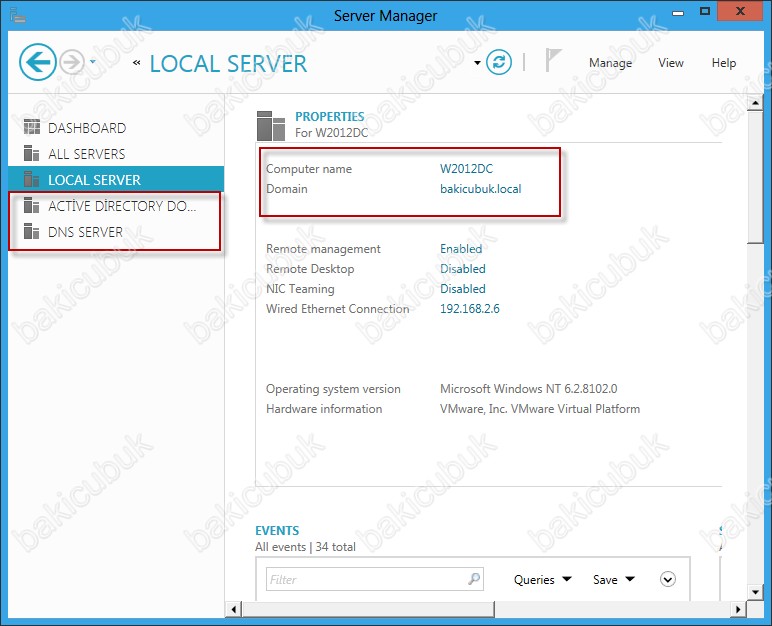This screenshot has height=626, width=772.
Task: Maximize the Server Manager window
Action: coord(705,11)
